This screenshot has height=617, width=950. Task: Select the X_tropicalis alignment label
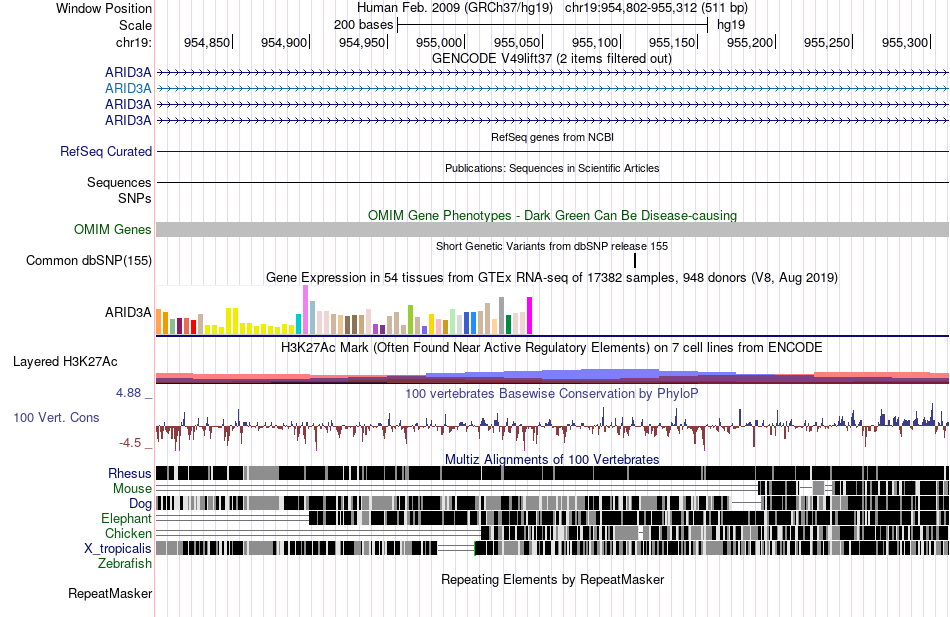(118, 549)
